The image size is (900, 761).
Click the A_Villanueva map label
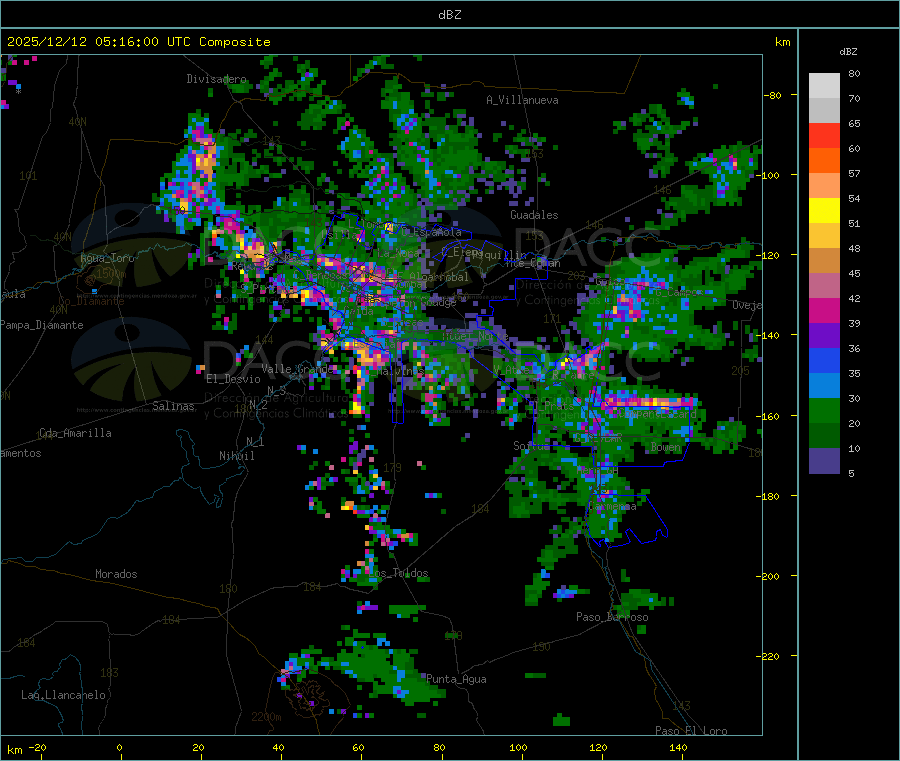[522, 100]
